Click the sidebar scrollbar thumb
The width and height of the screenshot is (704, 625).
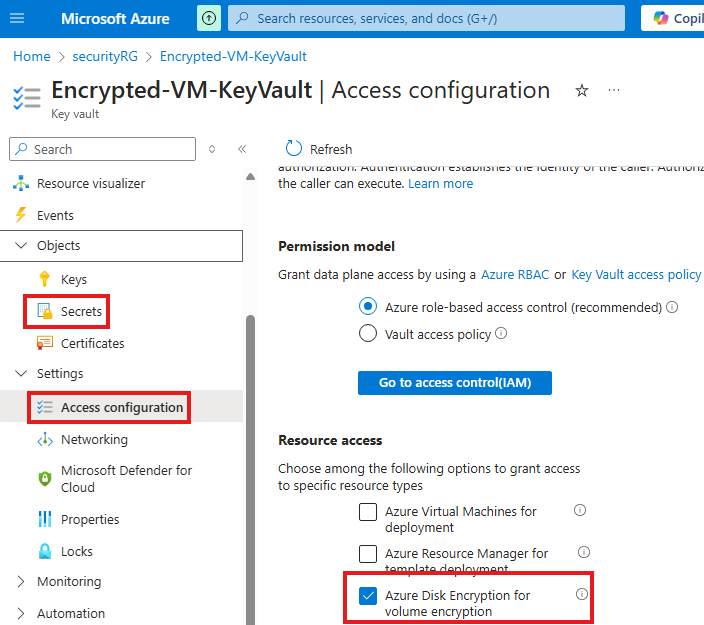pos(251,469)
